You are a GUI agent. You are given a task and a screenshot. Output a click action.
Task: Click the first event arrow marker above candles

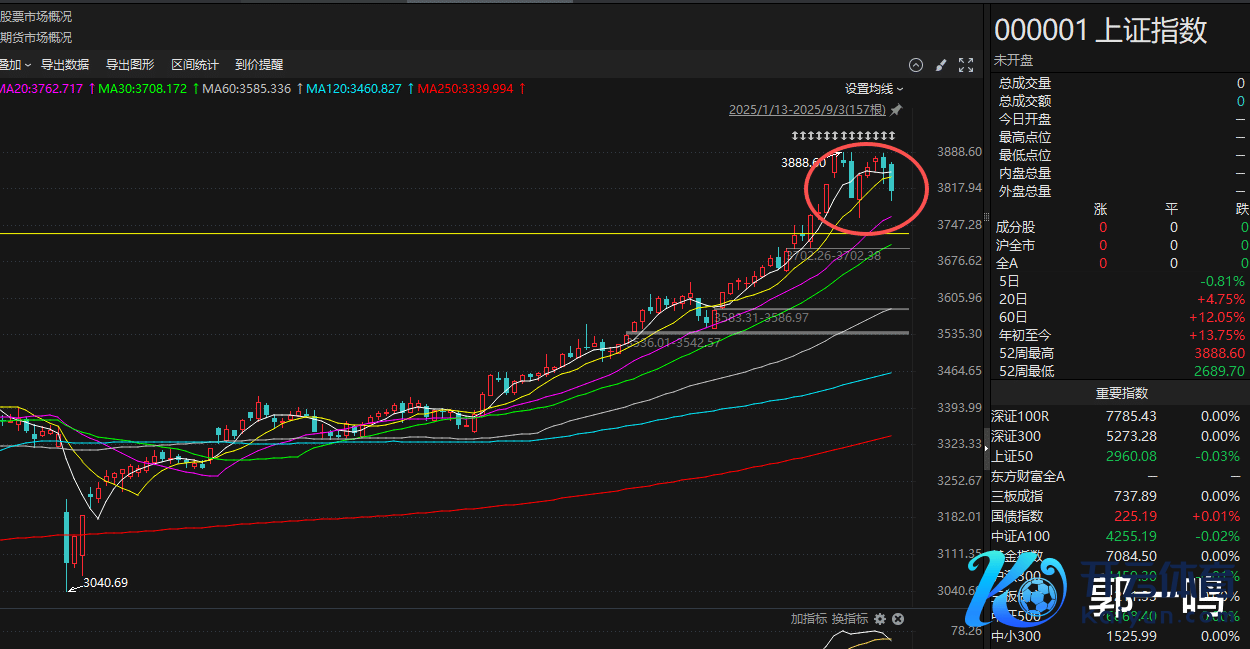[795, 135]
